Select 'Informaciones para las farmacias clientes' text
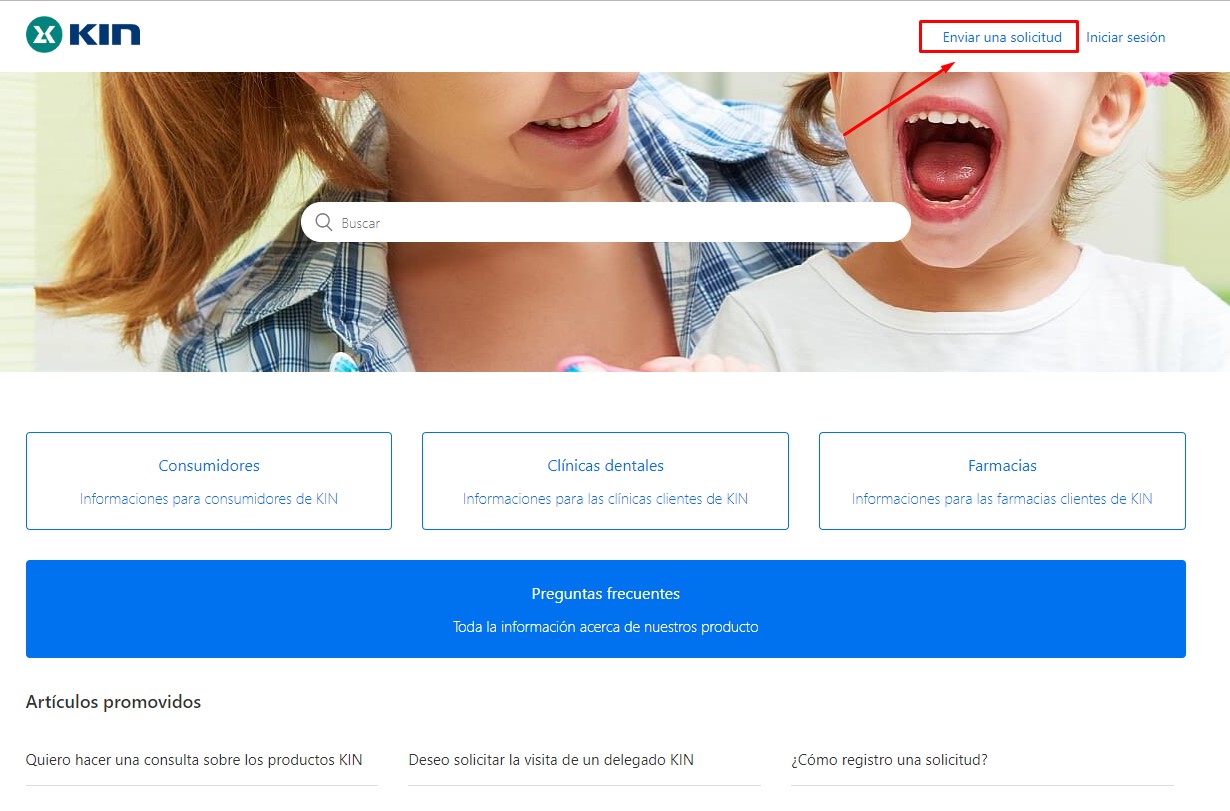The width and height of the screenshot is (1230, 811). 1002,498
